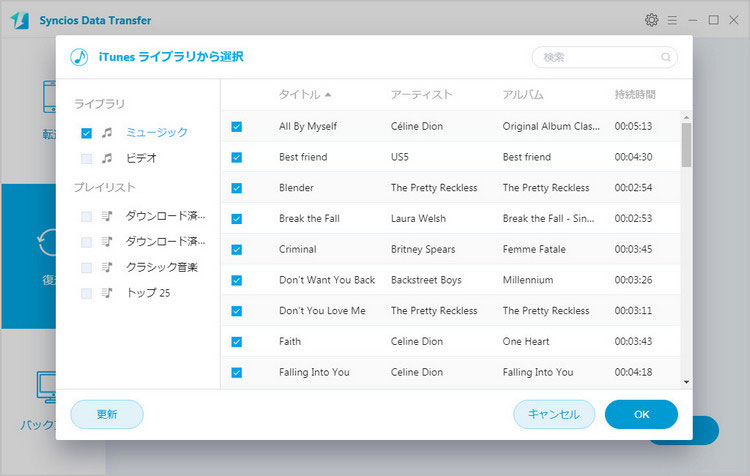Select the ビデオ library item
Viewport: 750px width, 476px height.
coord(141,158)
